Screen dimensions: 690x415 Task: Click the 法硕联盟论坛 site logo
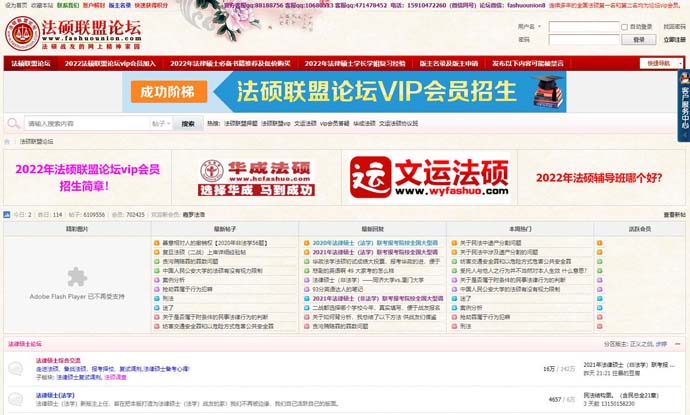tap(73, 33)
